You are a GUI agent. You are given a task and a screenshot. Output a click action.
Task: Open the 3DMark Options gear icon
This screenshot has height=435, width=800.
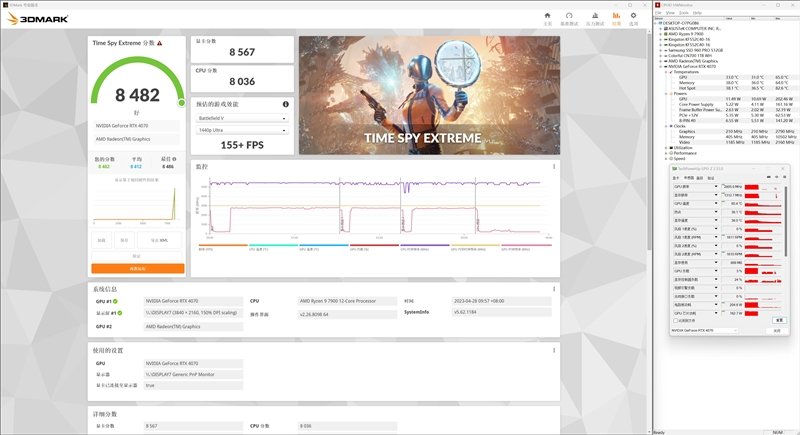633,15
